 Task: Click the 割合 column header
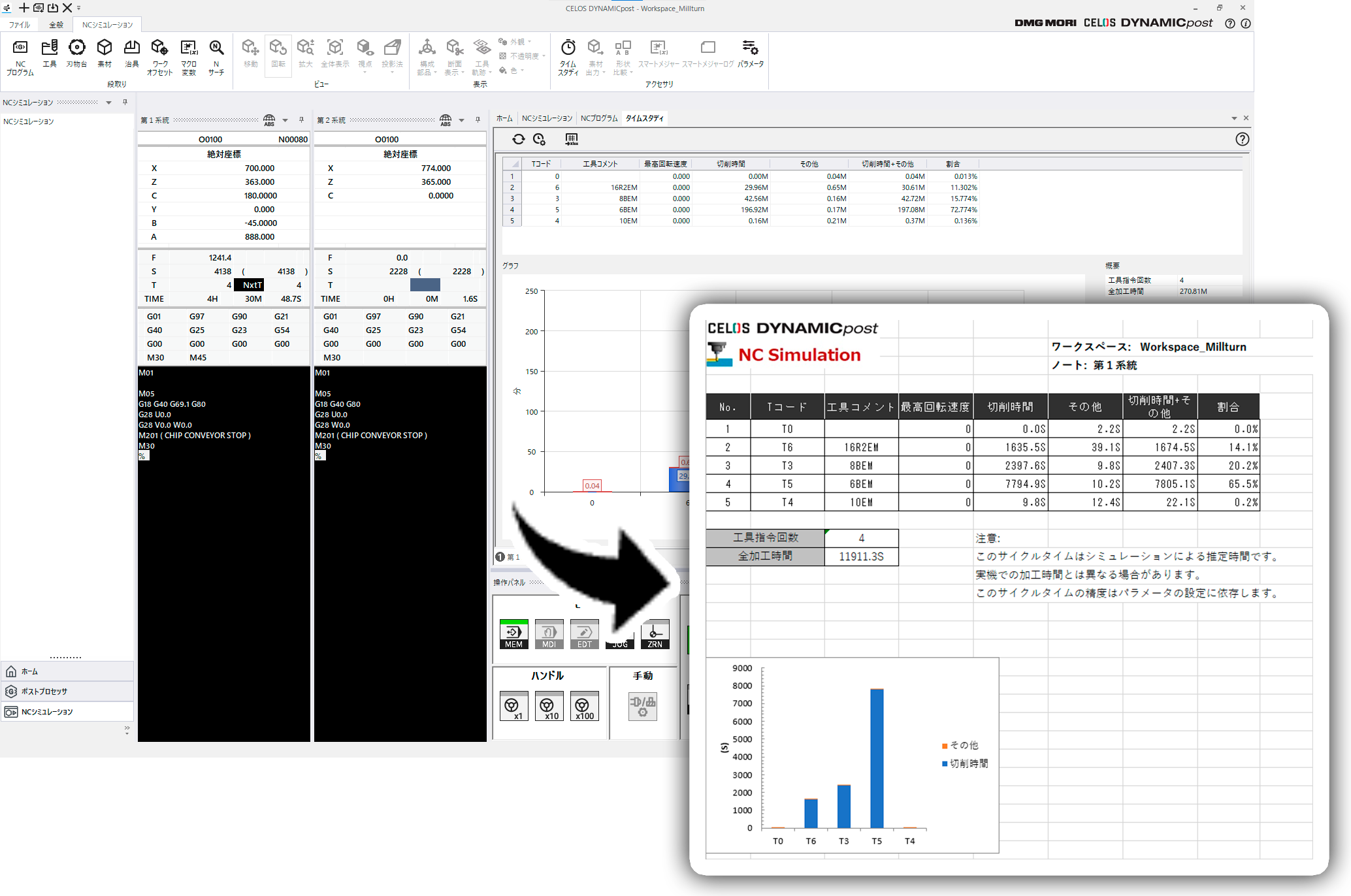953,164
